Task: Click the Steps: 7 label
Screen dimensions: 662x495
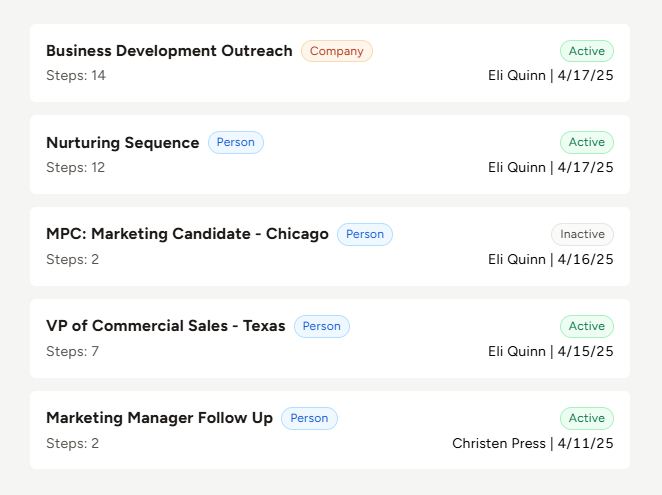Action: click(72, 351)
